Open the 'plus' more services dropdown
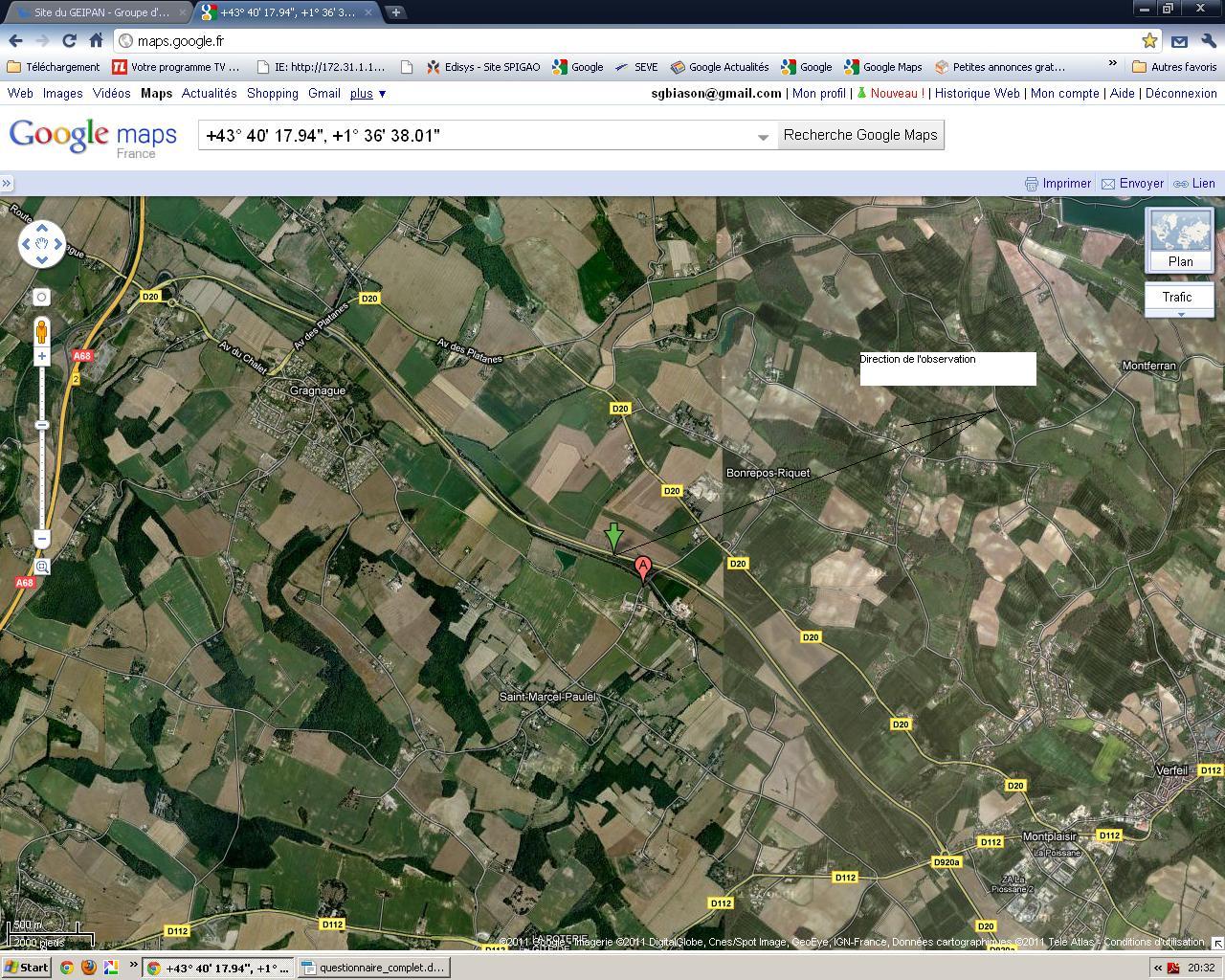1225x980 pixels. [367, 93]
